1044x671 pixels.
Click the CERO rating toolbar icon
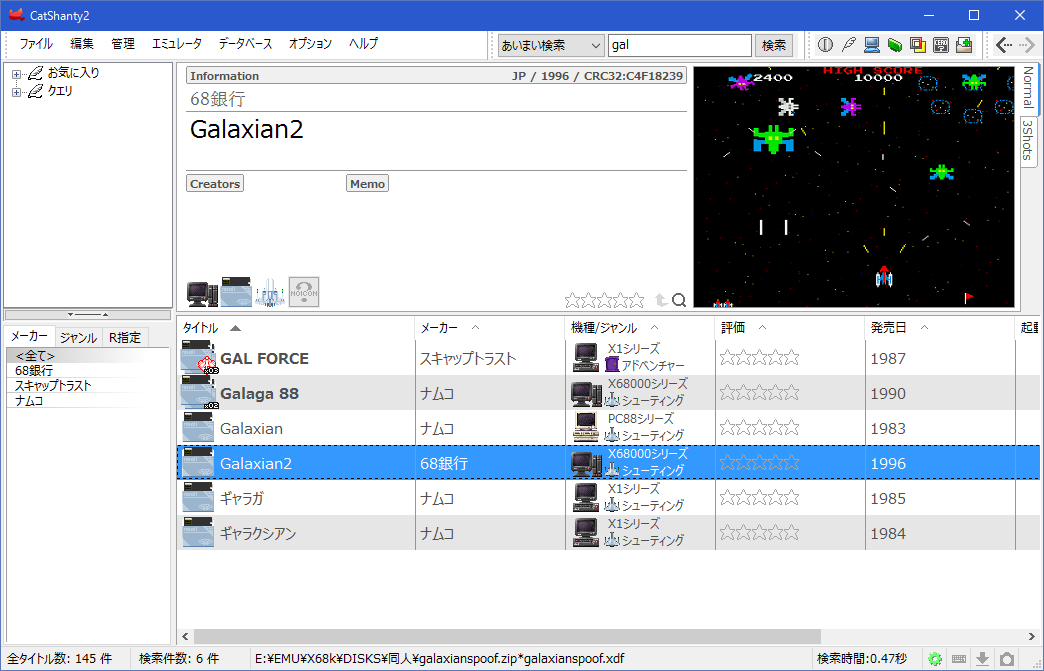coord(941,45)
